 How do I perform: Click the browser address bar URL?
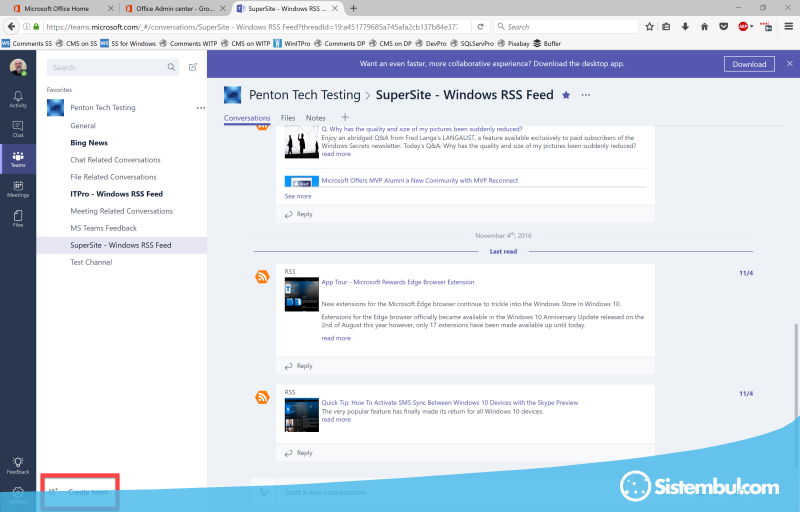(x=252, y=27)
